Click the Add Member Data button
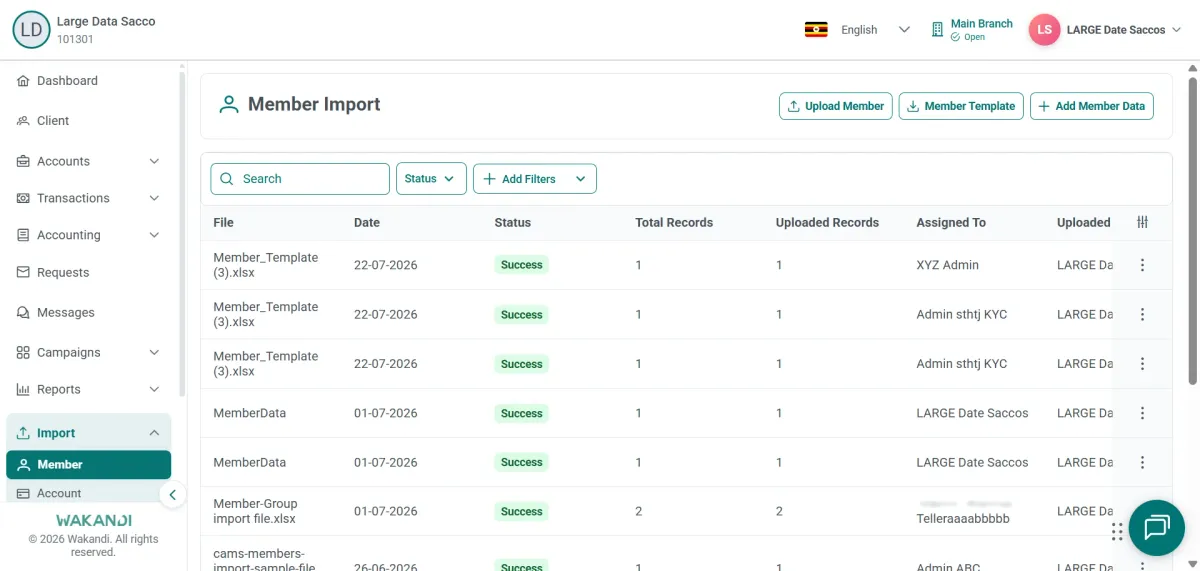This screenshot has width=1200, height=571. pyautogui.click(x=1092, y=106)
